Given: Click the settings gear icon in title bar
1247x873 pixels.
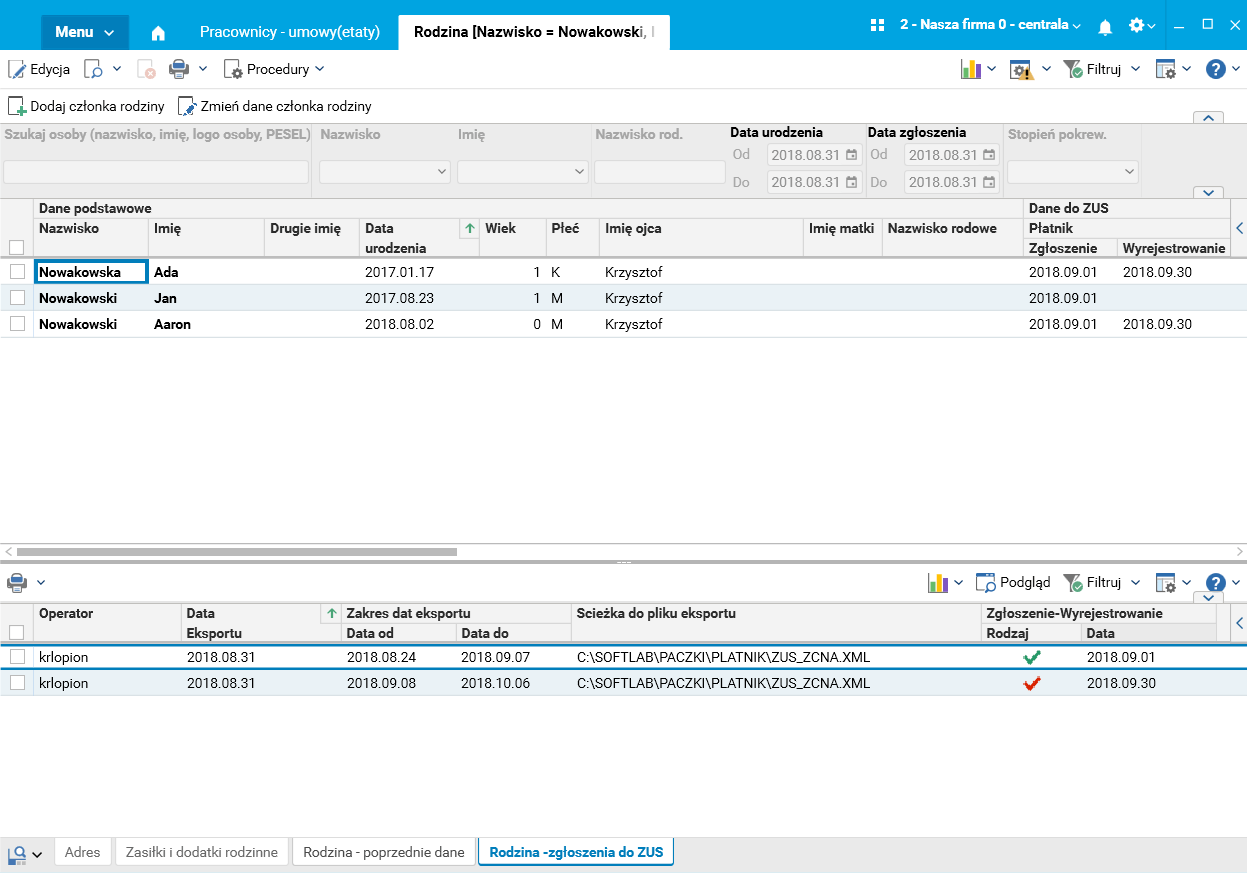Looking at the screenshot, I should pos(1136,25).
